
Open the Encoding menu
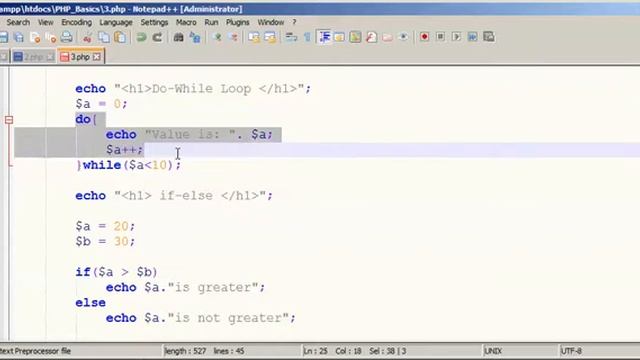76,22
